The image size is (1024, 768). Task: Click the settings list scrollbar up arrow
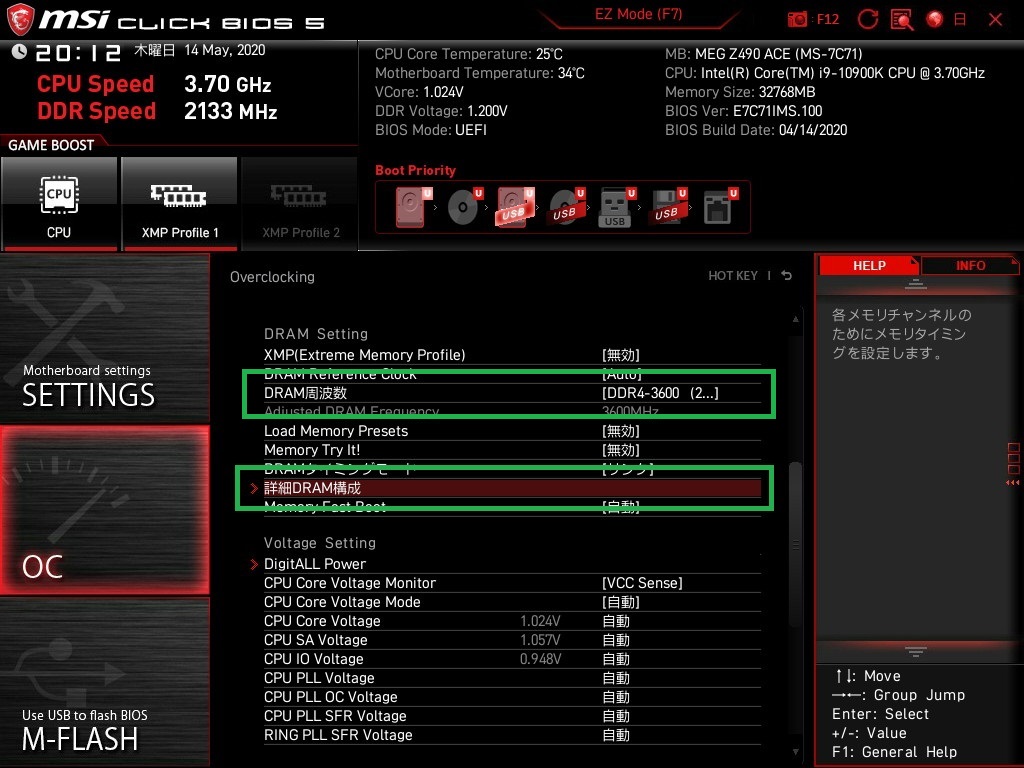tap(795, 319)
